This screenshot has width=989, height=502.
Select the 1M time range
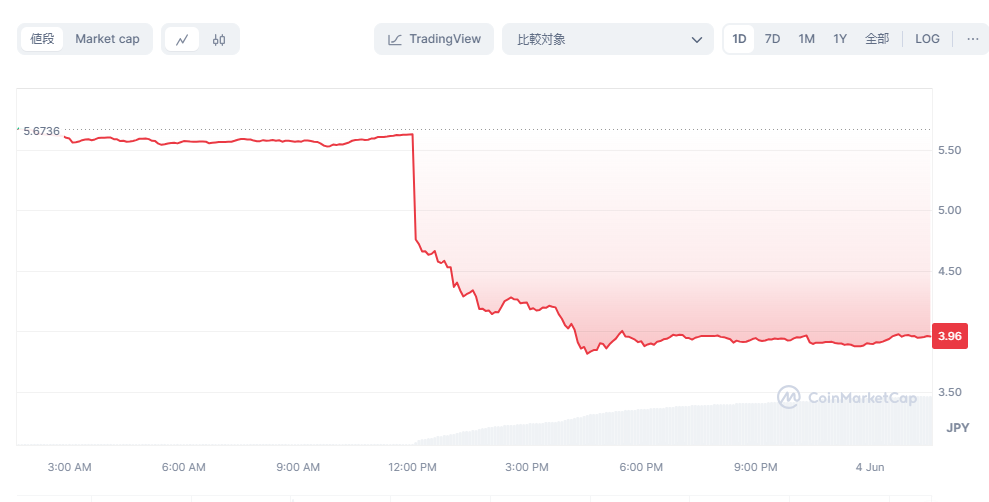(806, 39)
